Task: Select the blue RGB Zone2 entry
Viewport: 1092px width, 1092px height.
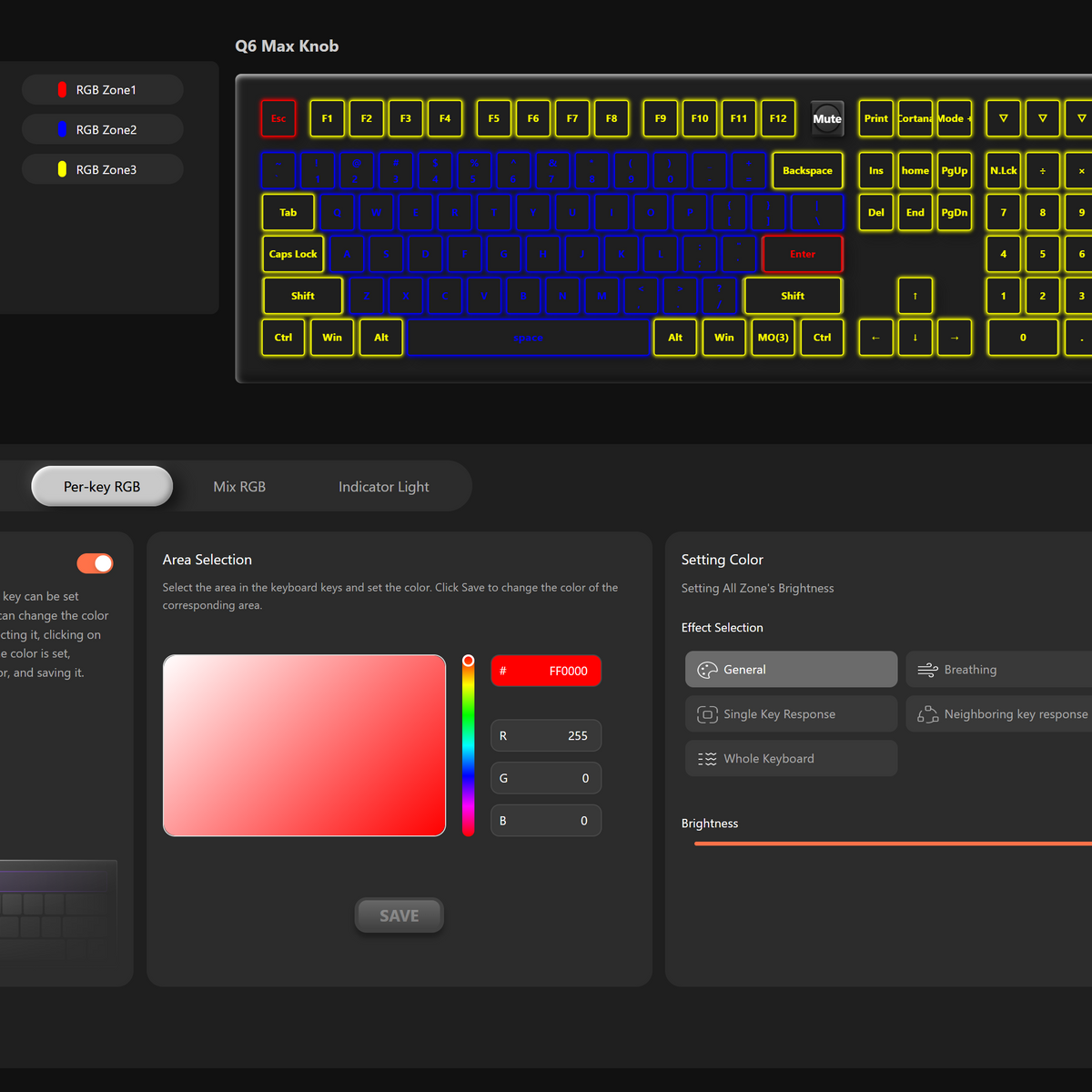Action: pyautogui.click(x=102, y=130)
